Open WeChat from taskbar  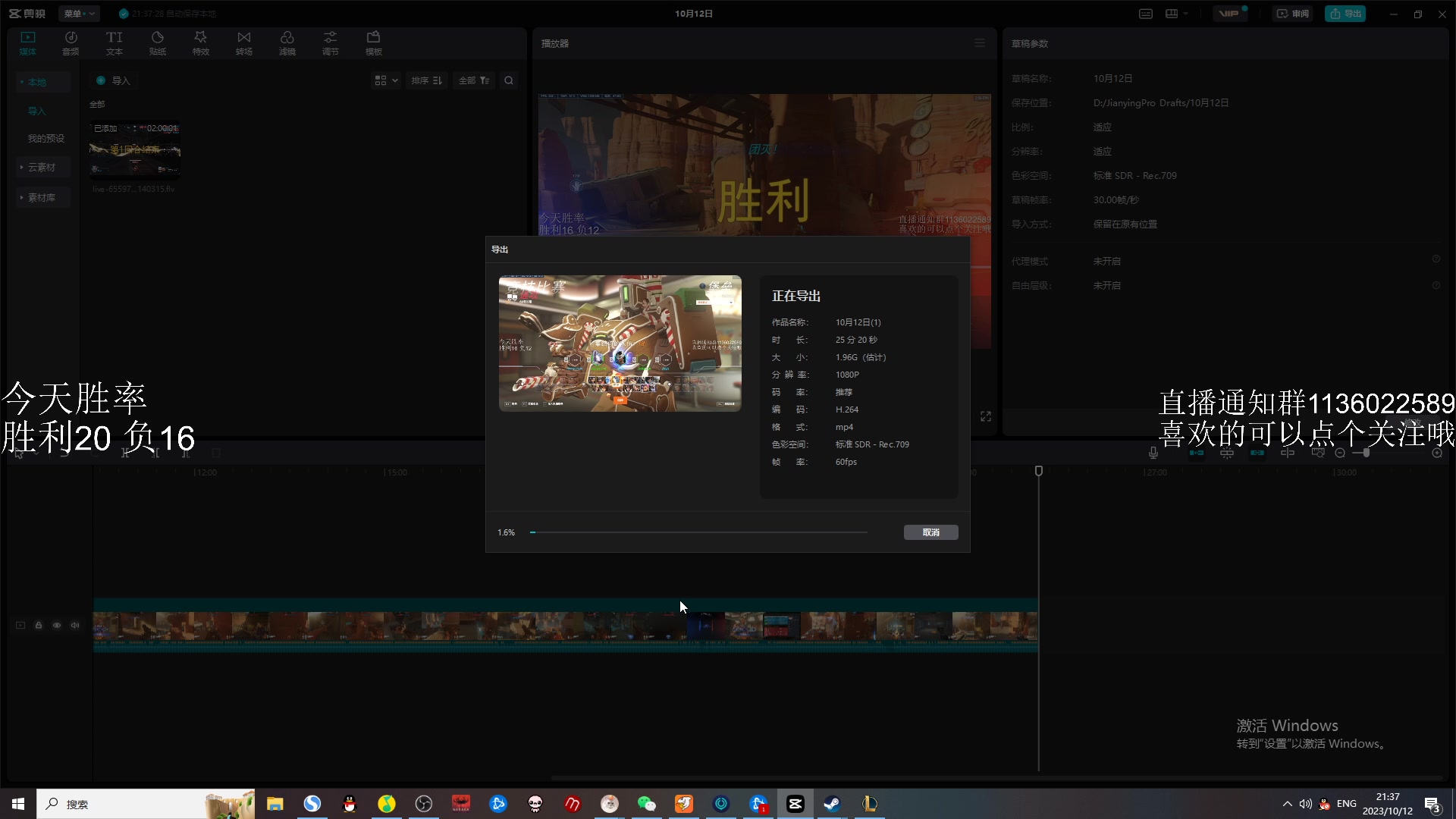646,804
